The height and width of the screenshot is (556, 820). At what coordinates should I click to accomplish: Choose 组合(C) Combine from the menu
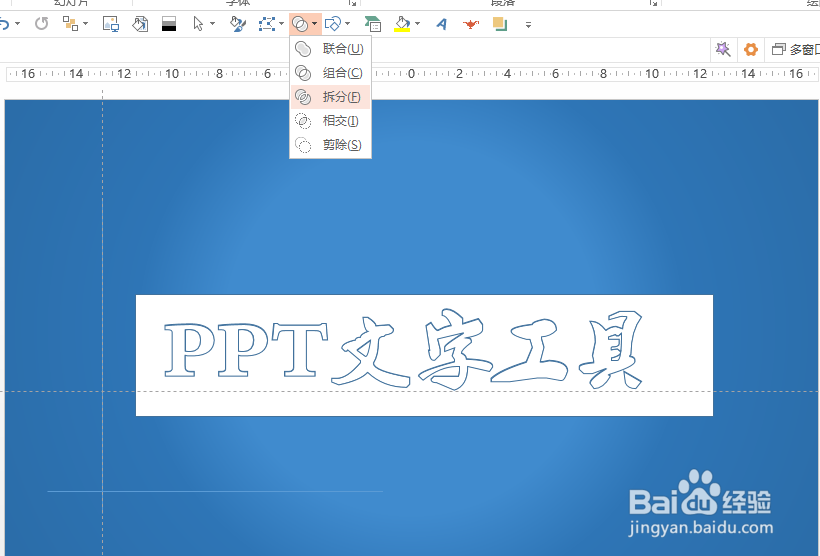331,73
